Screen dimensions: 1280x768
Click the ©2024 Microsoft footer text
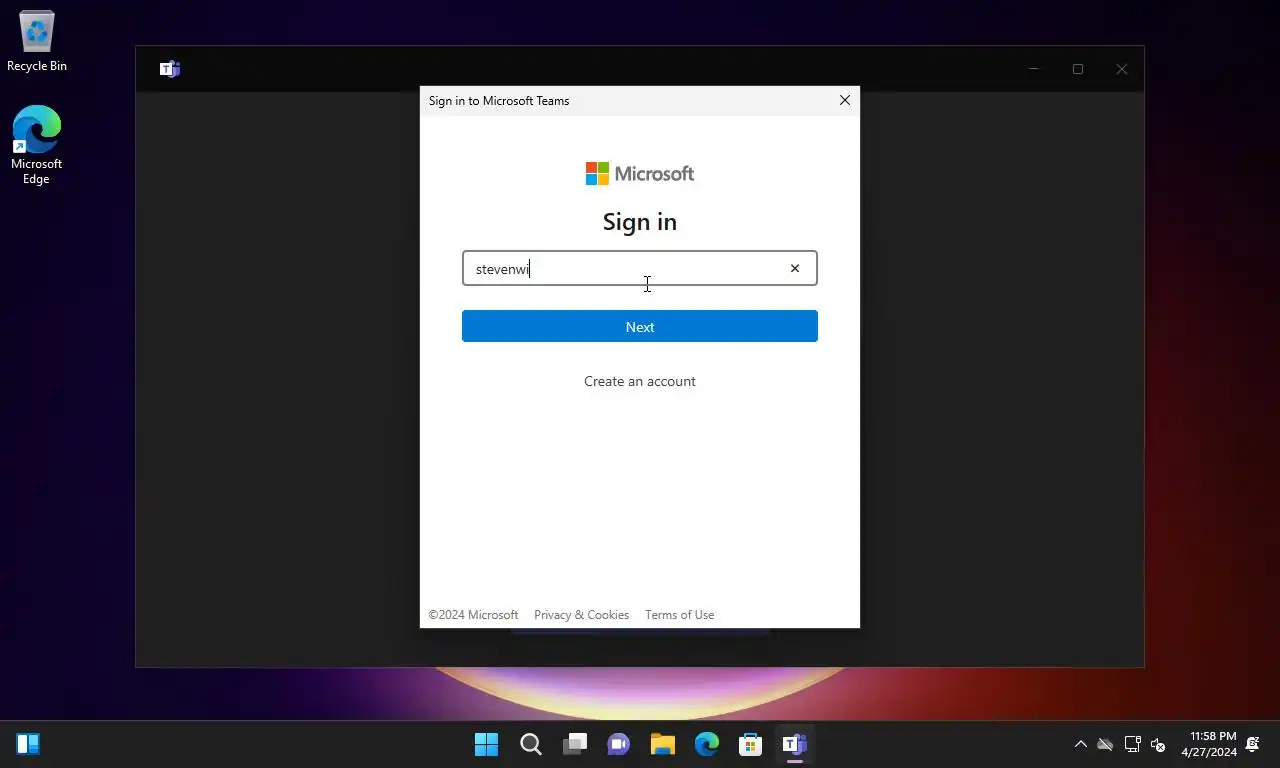coord(474,615)
